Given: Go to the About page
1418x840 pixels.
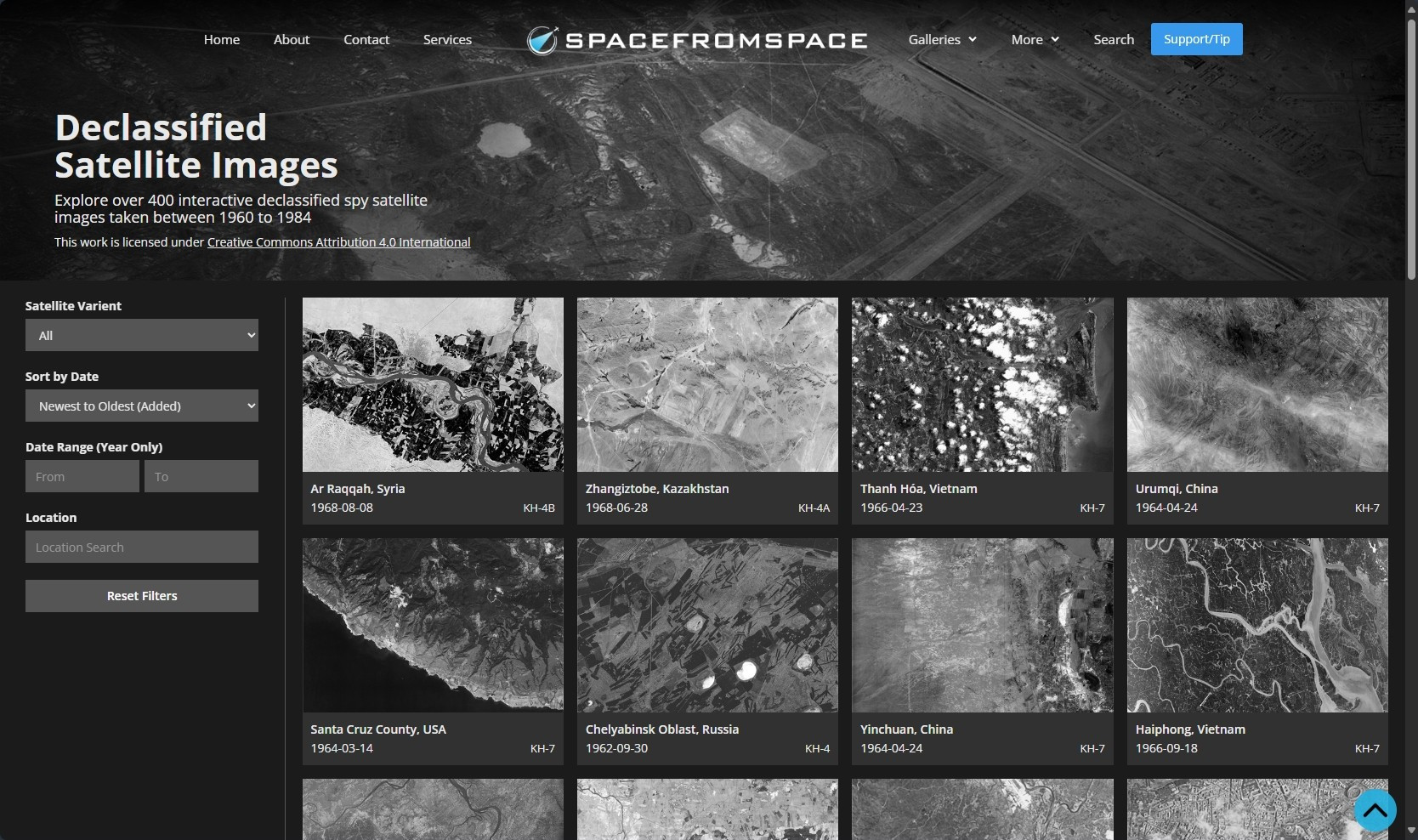Looking at the screenshot, I should point(292,39).
